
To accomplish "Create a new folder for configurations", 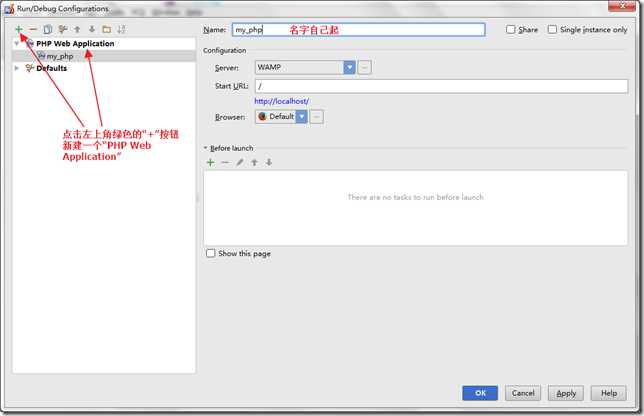I will 107,29.
